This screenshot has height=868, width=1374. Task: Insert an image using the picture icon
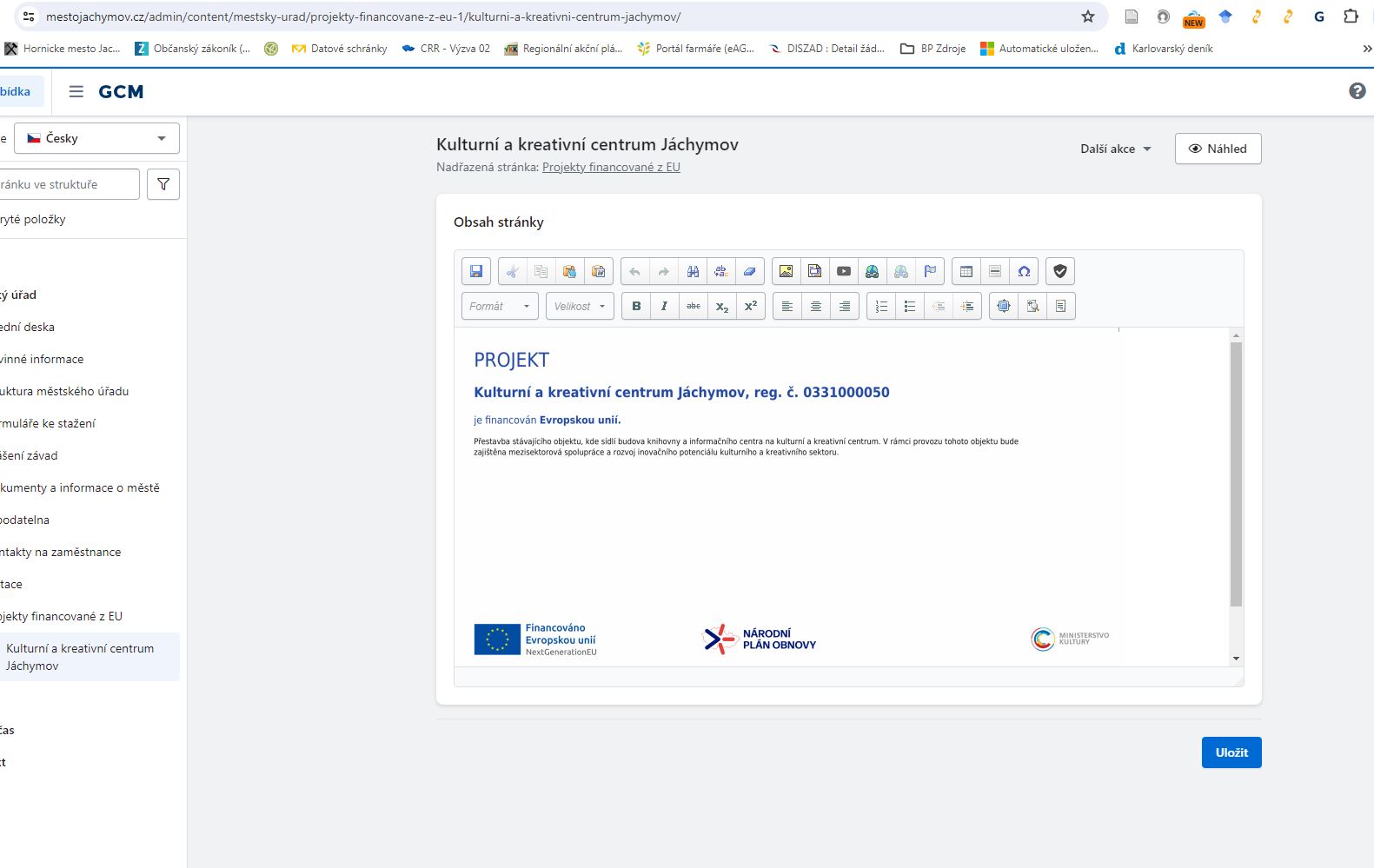click(786, 271)
